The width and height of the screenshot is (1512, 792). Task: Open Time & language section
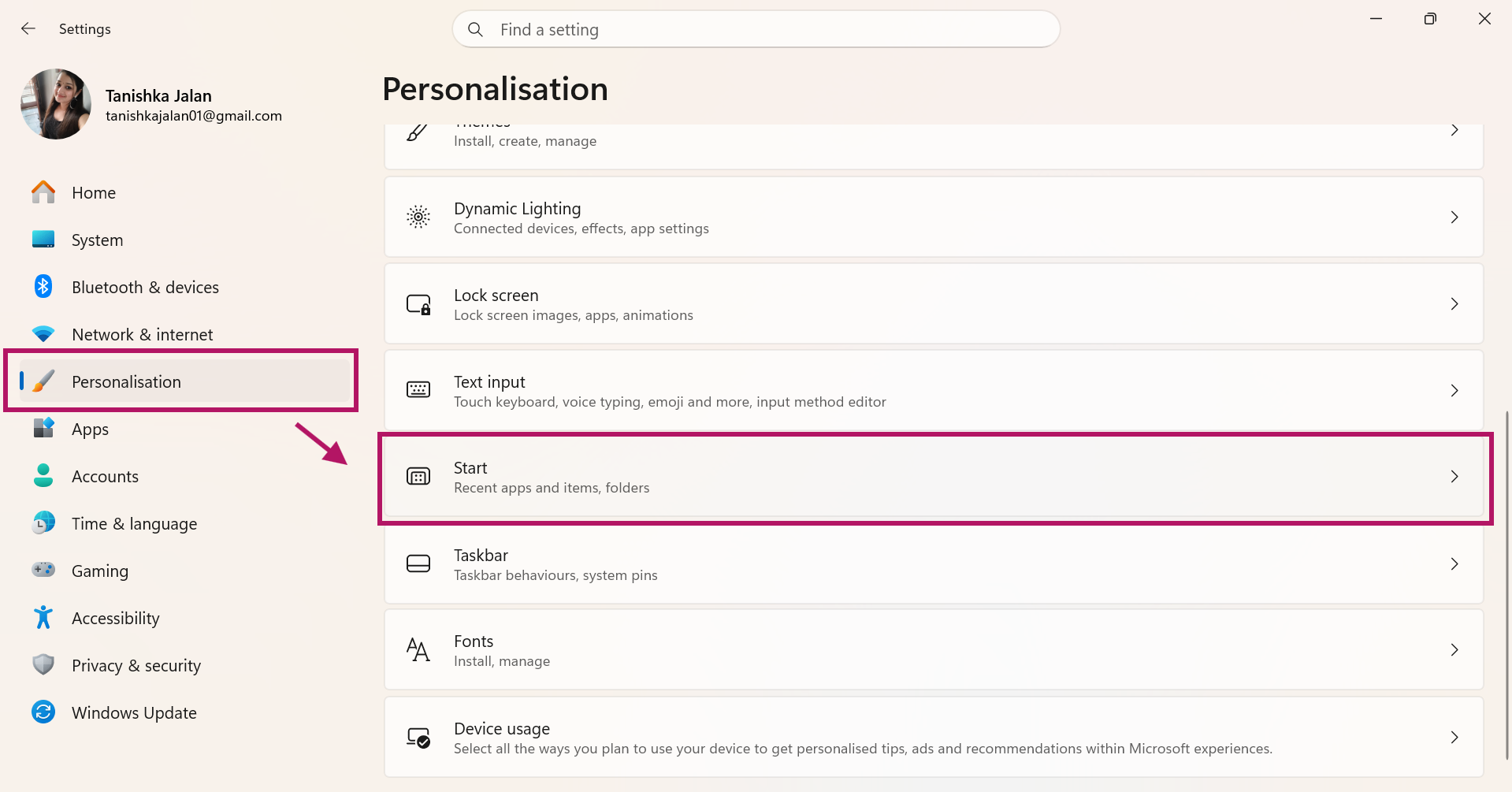coord(184,523)
